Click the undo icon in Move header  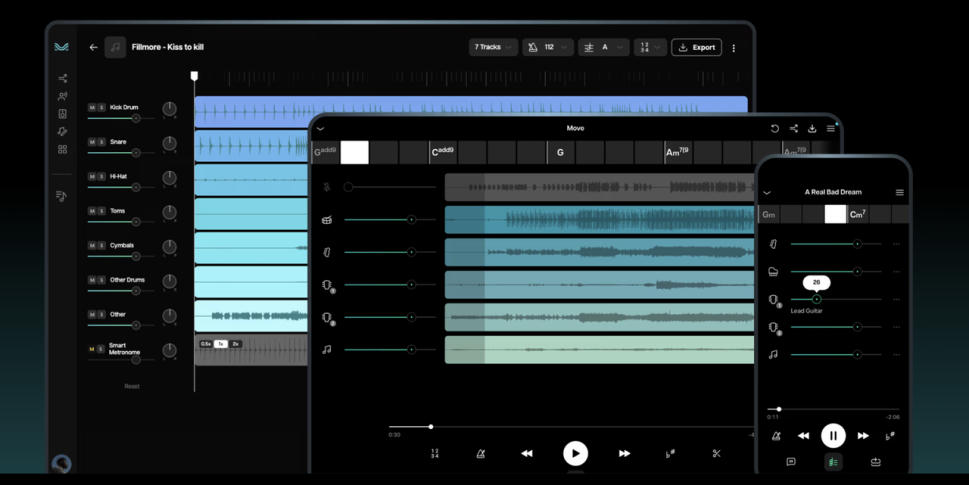click(774, 129)
